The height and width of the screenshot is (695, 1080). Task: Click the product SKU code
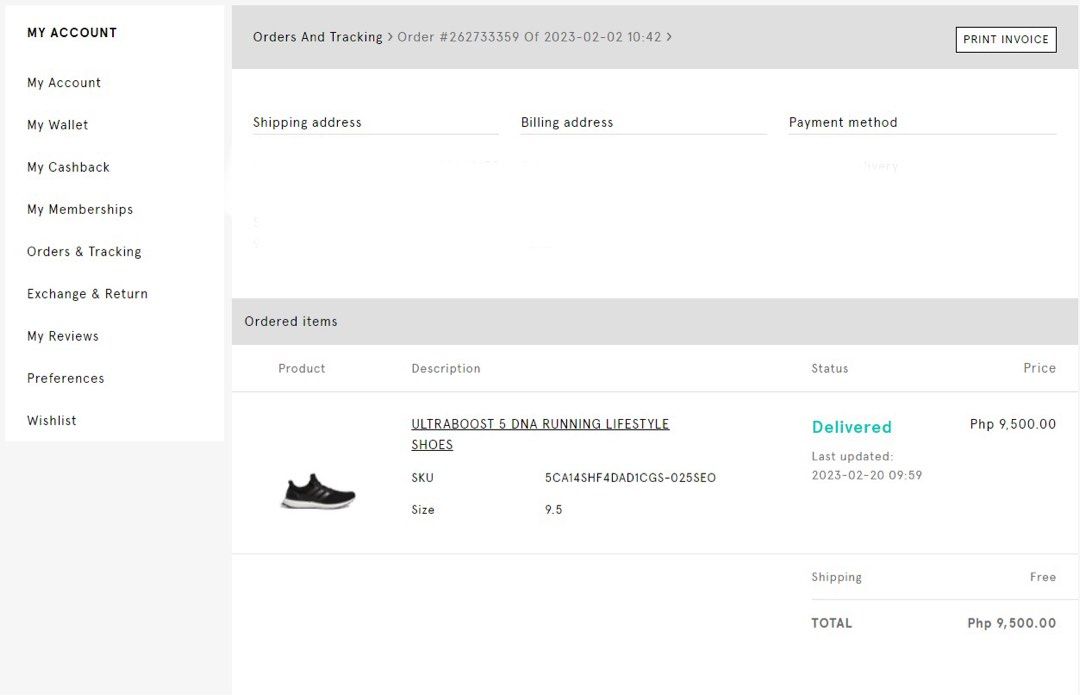pos(630,478)
